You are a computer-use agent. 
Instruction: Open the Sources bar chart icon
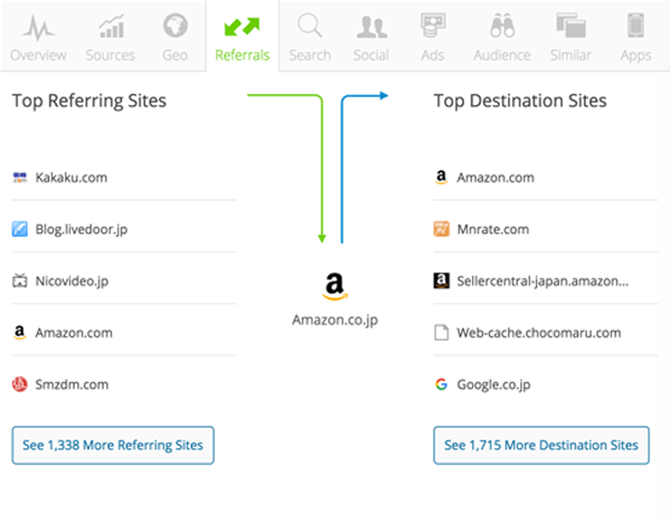(110, 26)
